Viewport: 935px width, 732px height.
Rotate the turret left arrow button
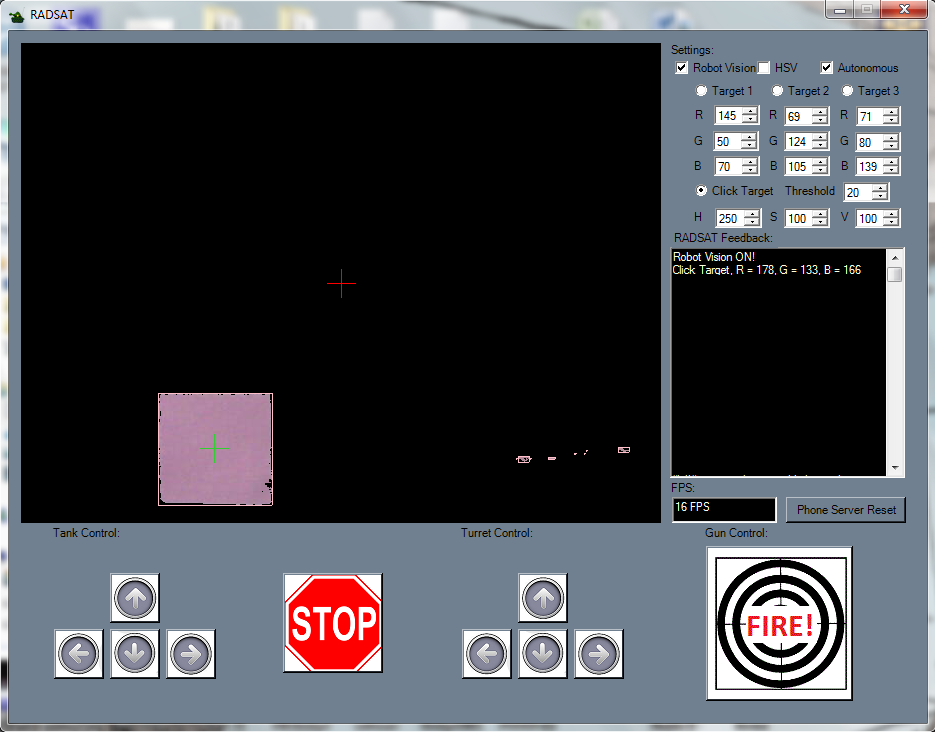click(x=486, y=654)
